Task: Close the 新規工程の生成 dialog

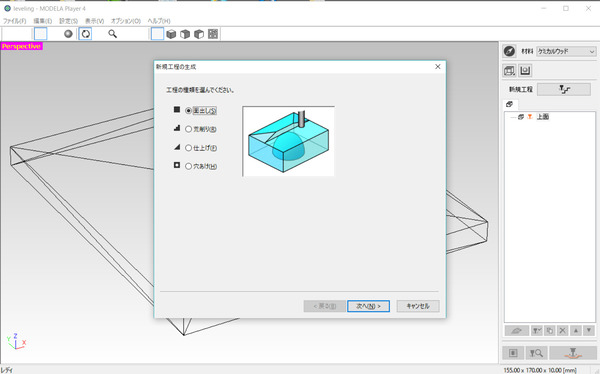Action: coord(438,67)
